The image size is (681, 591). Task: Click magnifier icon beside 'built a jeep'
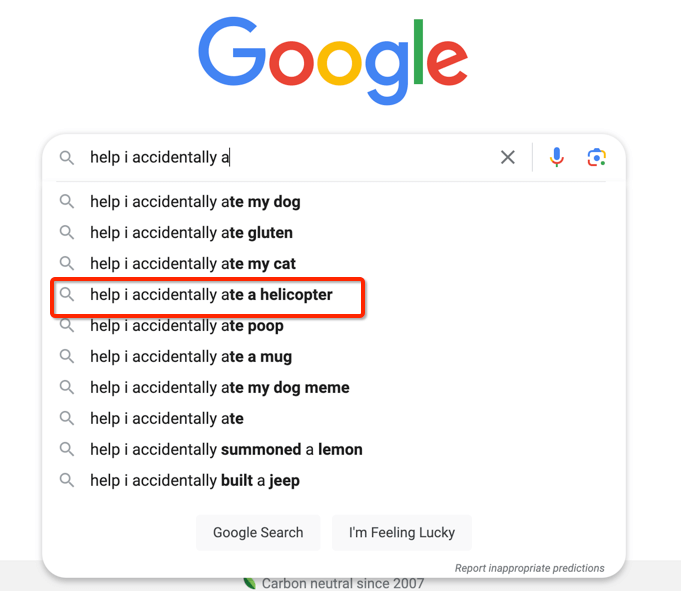(x=66, y=480)
